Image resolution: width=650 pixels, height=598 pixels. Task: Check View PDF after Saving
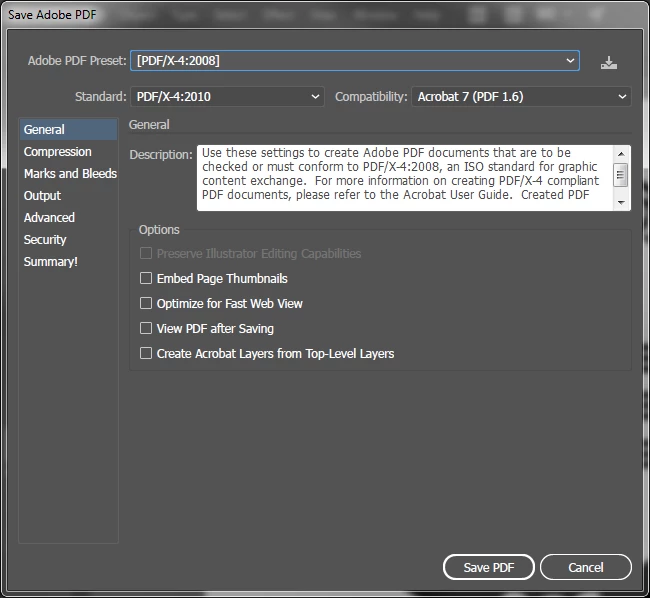click(x=146, y=328)
